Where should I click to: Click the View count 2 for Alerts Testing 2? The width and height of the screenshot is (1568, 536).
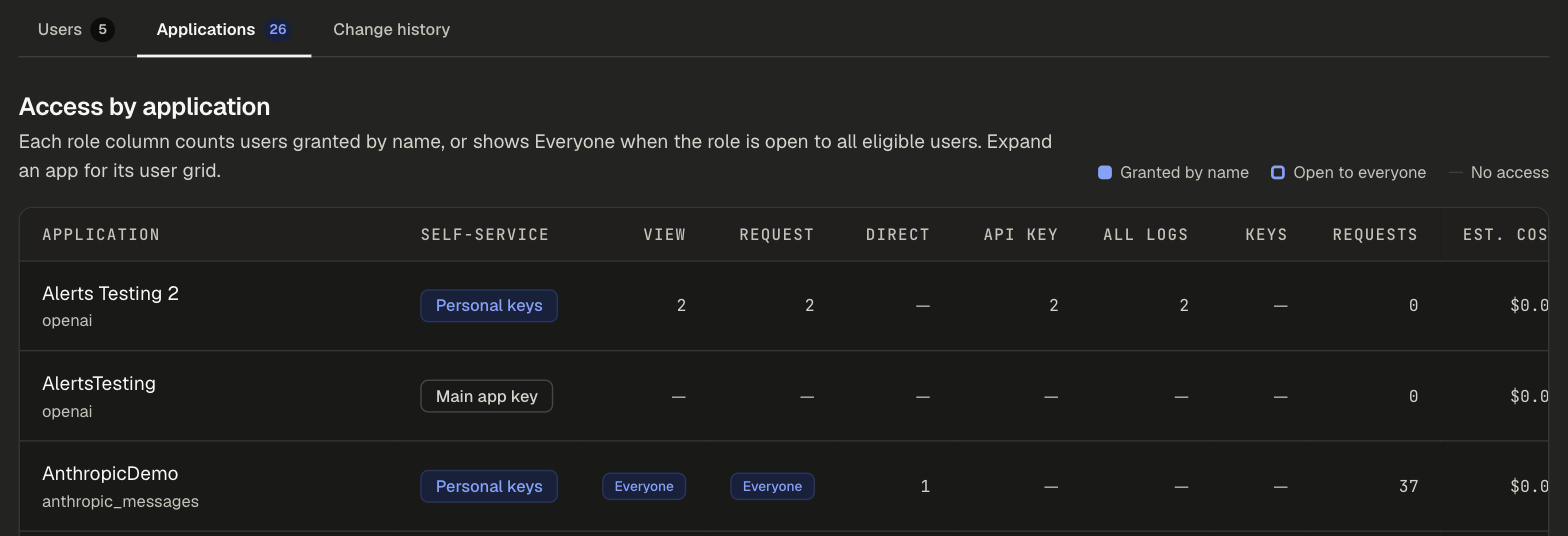click(681, 306)
